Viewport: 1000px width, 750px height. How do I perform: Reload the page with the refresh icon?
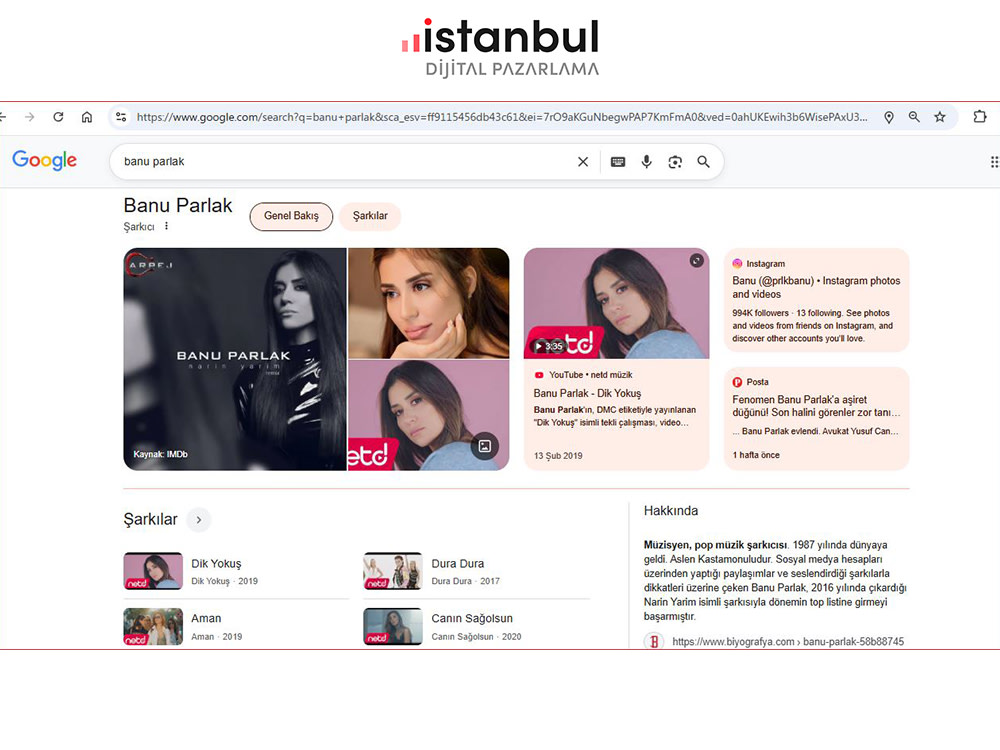pyautogui.click(x=58, y=117)
